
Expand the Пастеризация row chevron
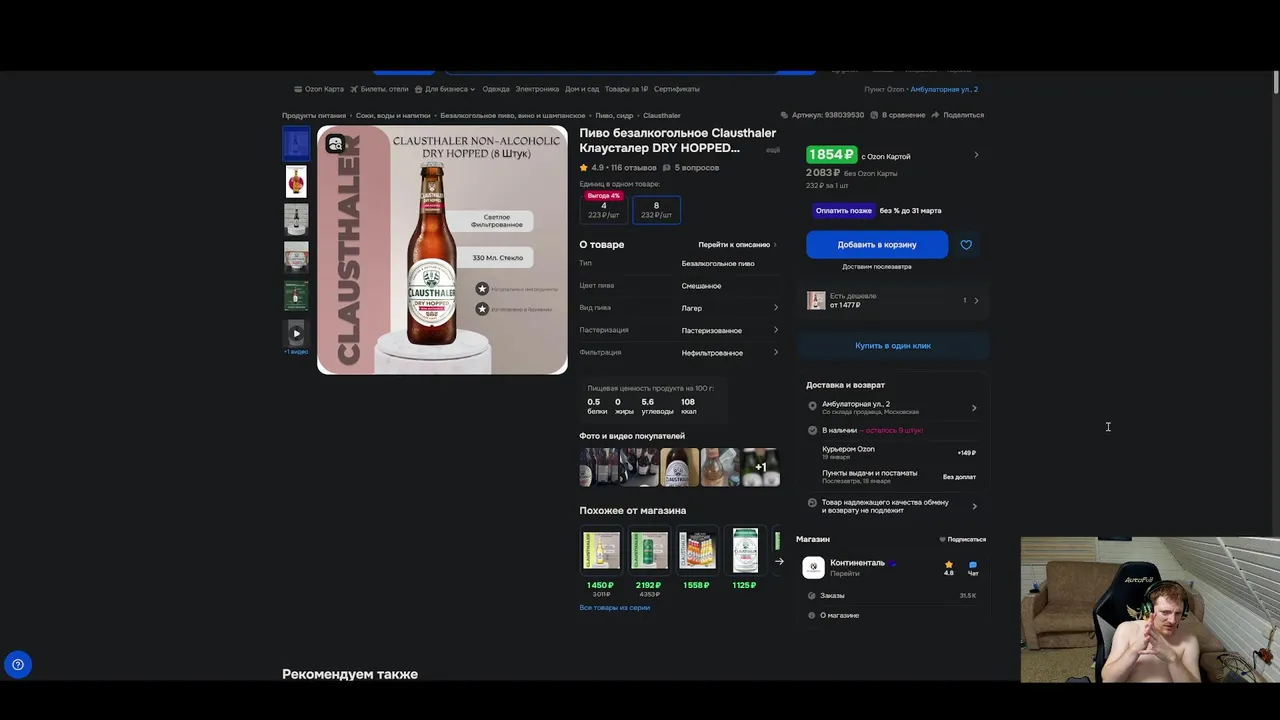(776, 330)
